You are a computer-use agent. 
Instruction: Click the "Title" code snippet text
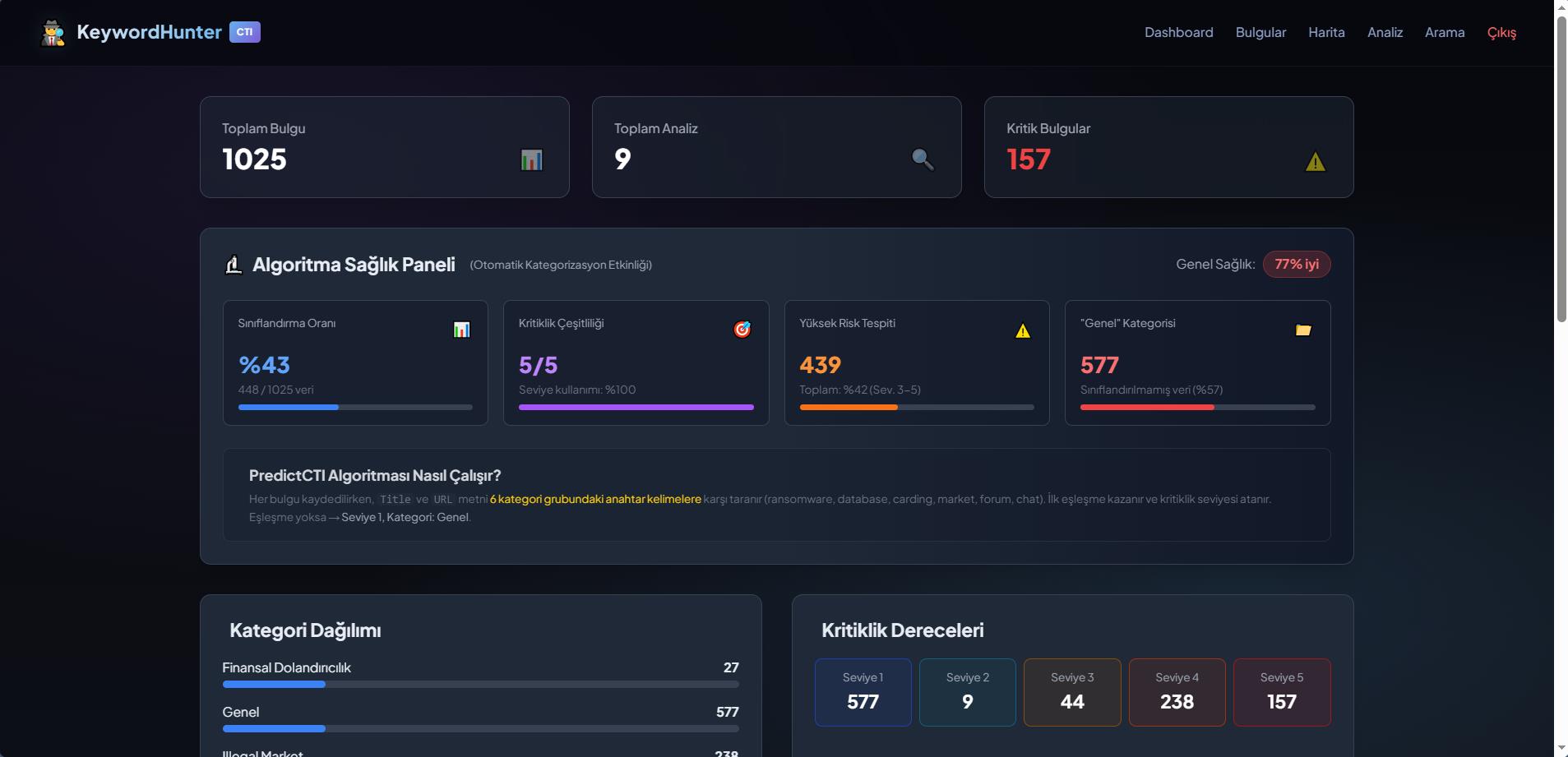click(395, 499)
